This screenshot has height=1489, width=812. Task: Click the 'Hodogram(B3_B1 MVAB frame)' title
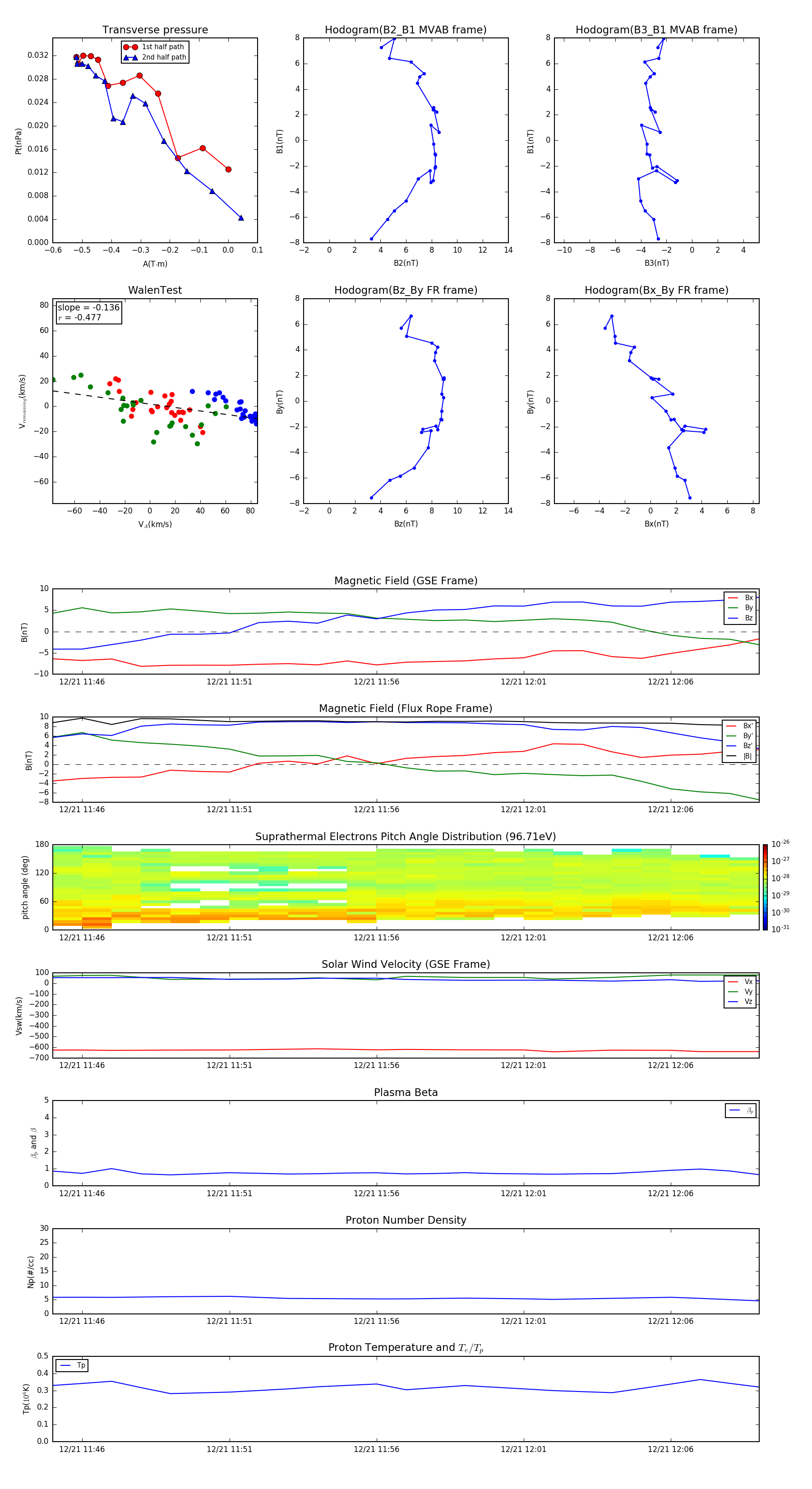pos(656,30)
